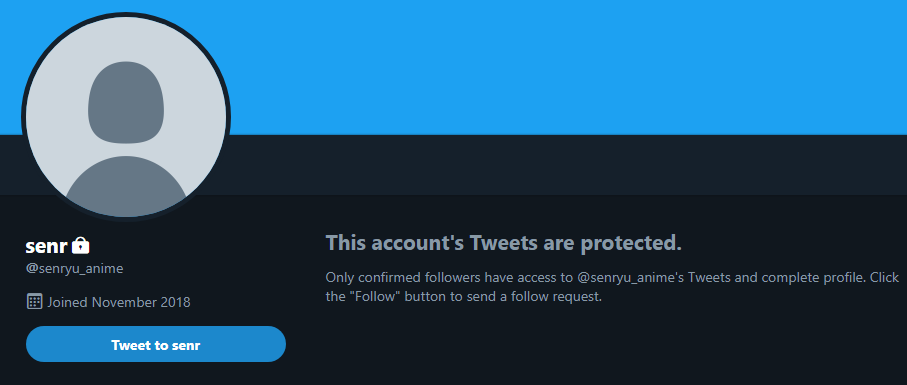Screen dimensions: 907x385
Task: Click the "November 2018" join date
Action: (x=141, y=302)
